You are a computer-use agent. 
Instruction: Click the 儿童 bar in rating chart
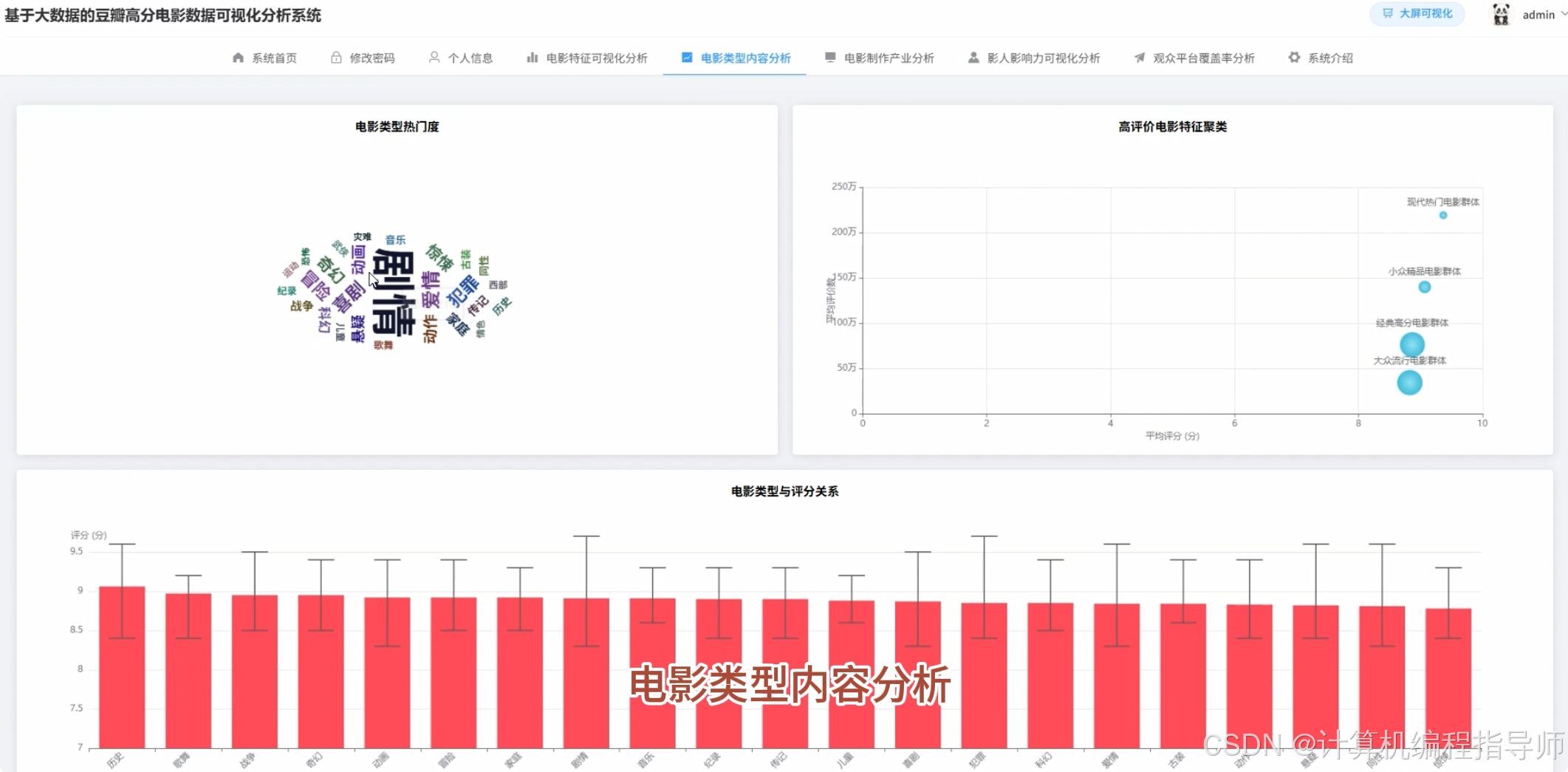tap(852, 674)
